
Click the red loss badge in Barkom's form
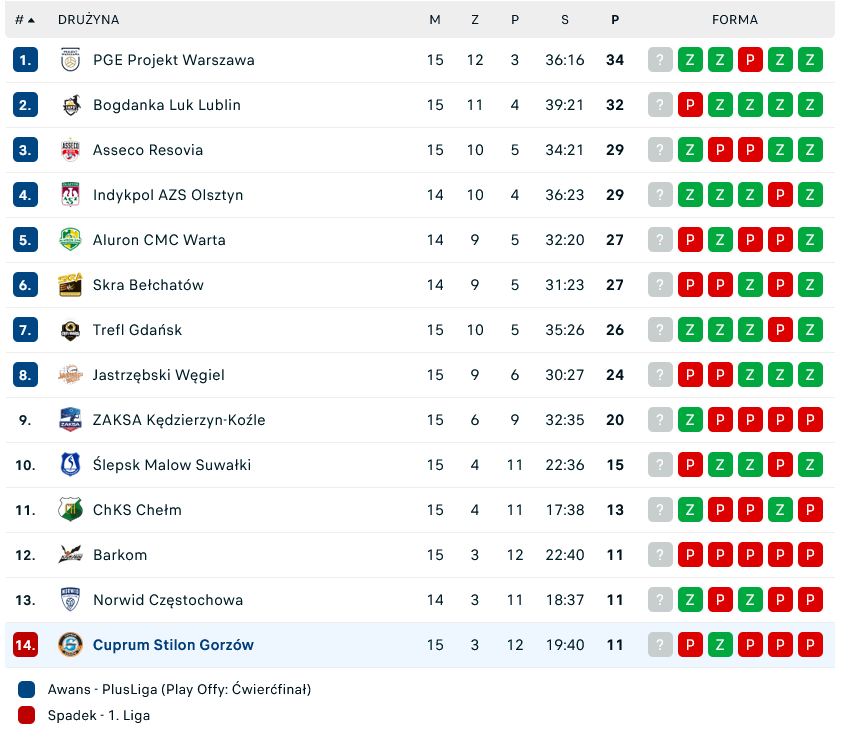click(690, 555)
